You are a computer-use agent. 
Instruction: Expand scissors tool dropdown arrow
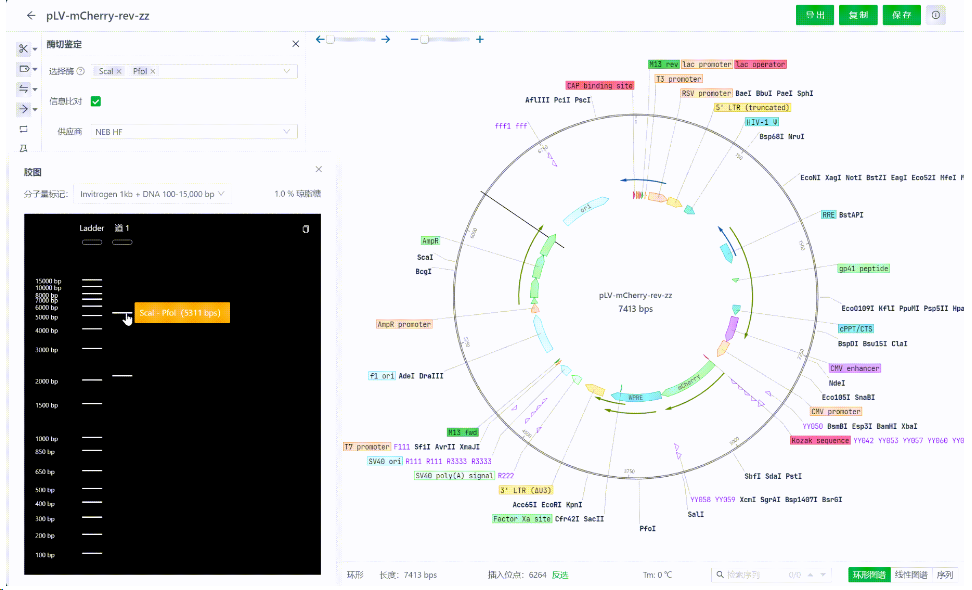tap(35, 50)
